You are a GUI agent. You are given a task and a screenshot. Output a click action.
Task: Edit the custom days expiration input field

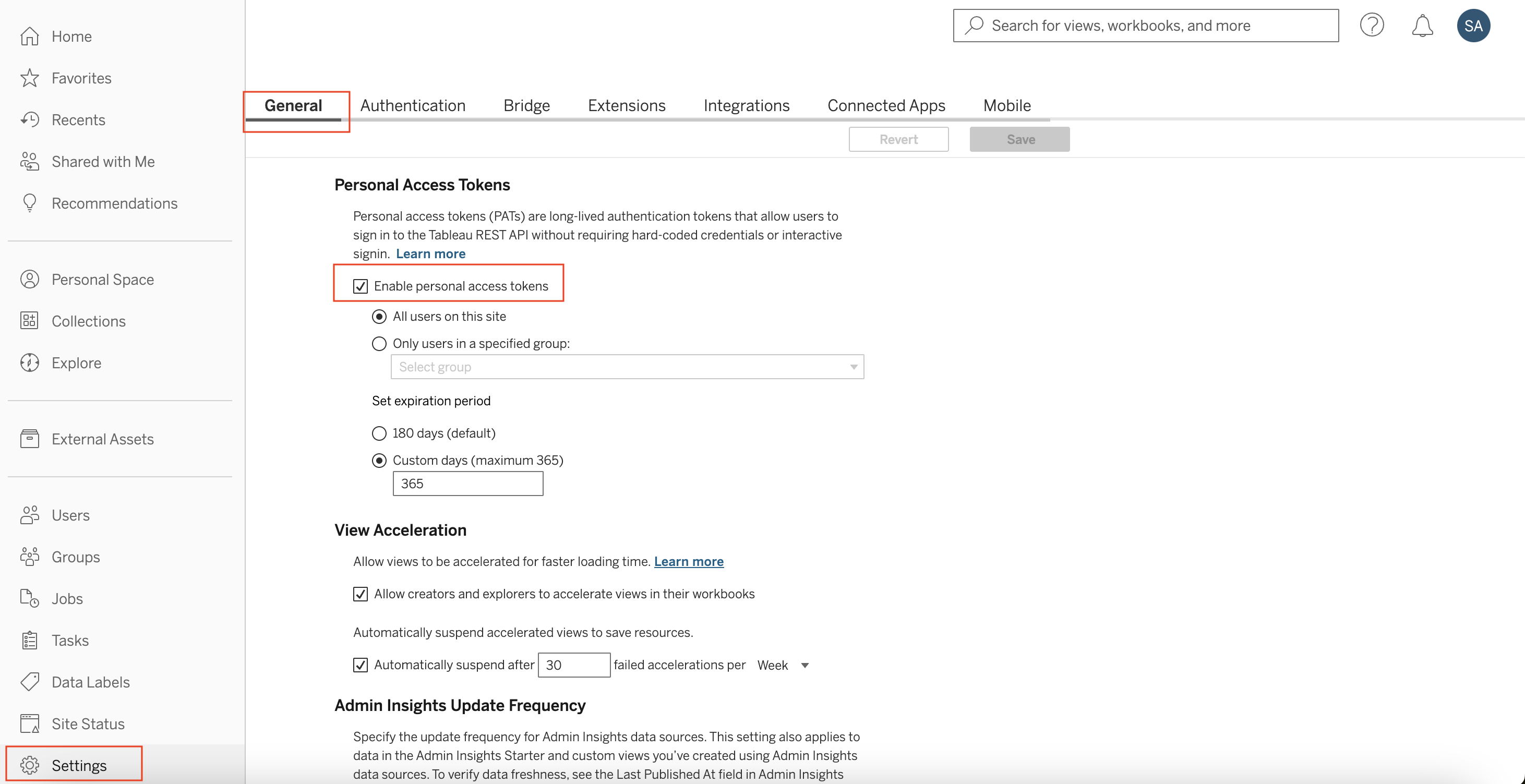tap(468, 483)
